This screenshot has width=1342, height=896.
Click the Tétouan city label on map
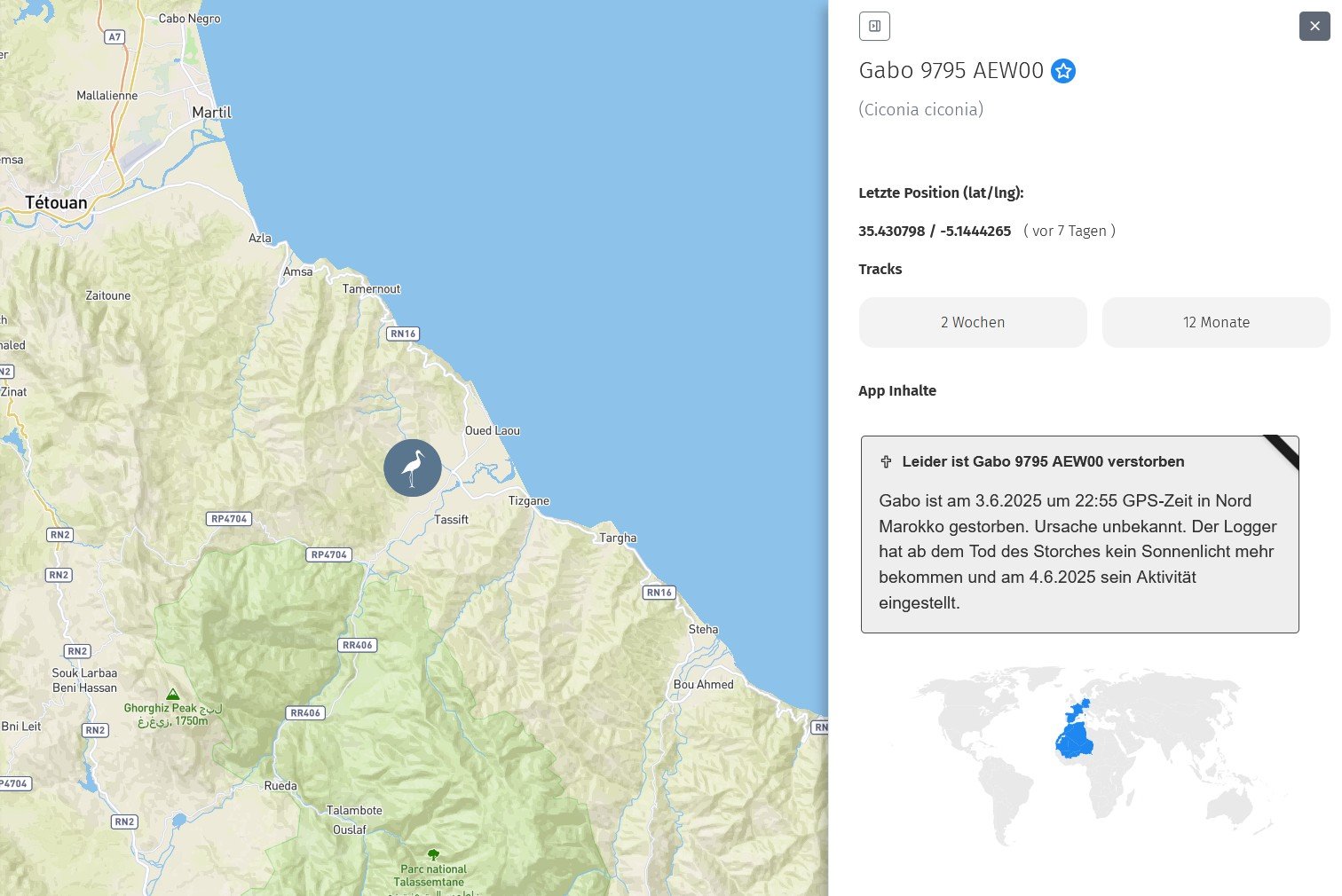(56, 202)
